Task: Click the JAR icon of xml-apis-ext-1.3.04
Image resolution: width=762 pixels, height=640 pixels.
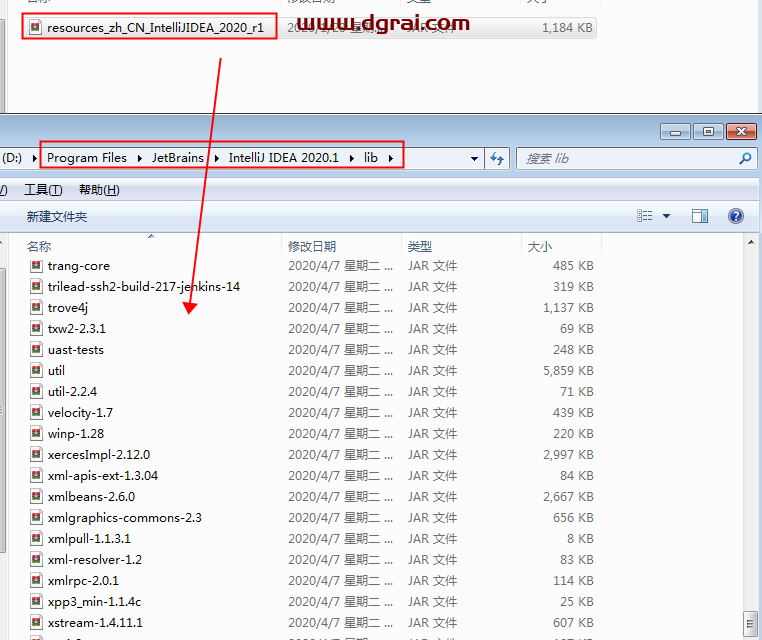Action: 36,475
